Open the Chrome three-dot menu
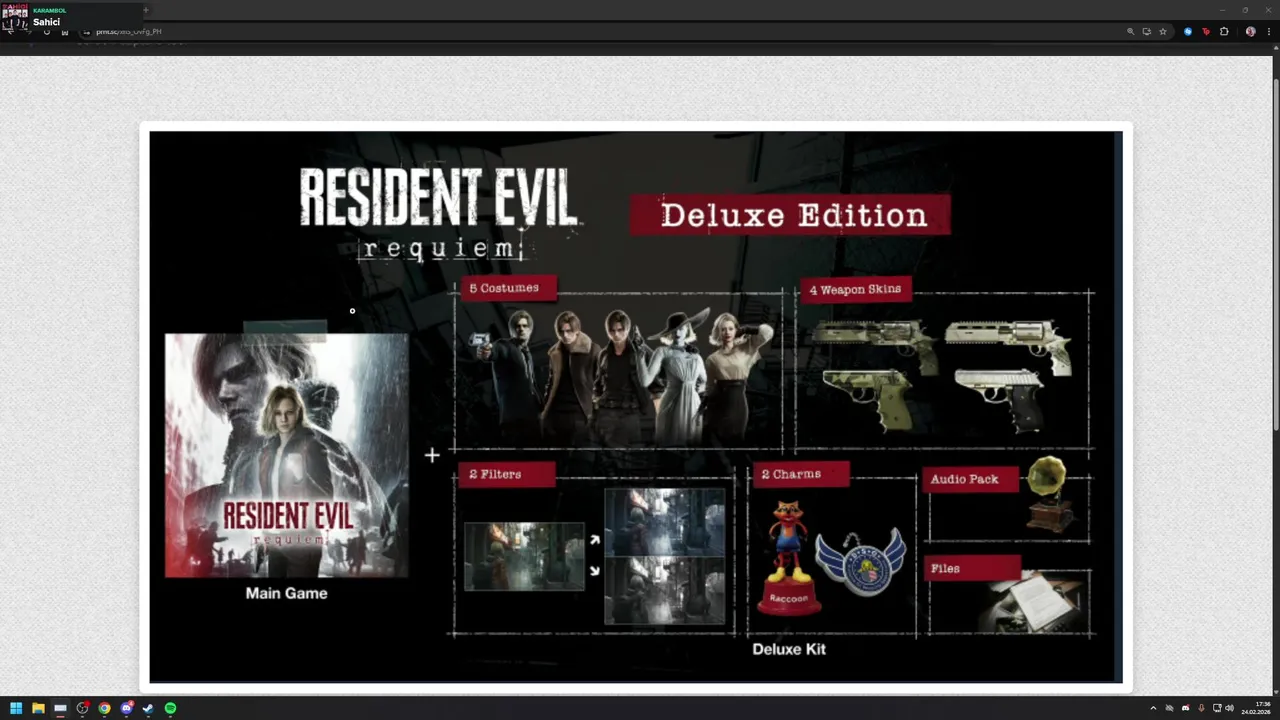 pyautogui.click(x=1268, y=31)
